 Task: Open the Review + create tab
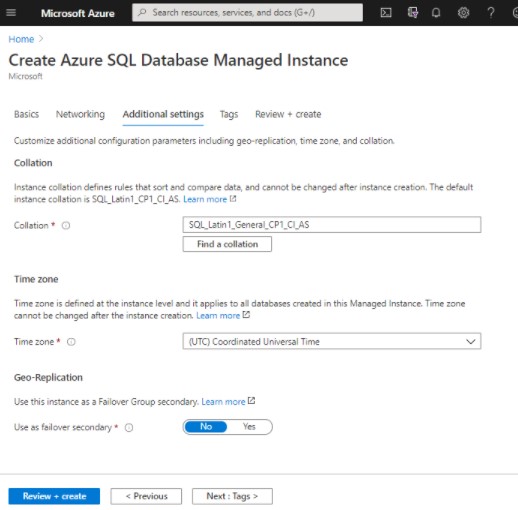(288, 114)
